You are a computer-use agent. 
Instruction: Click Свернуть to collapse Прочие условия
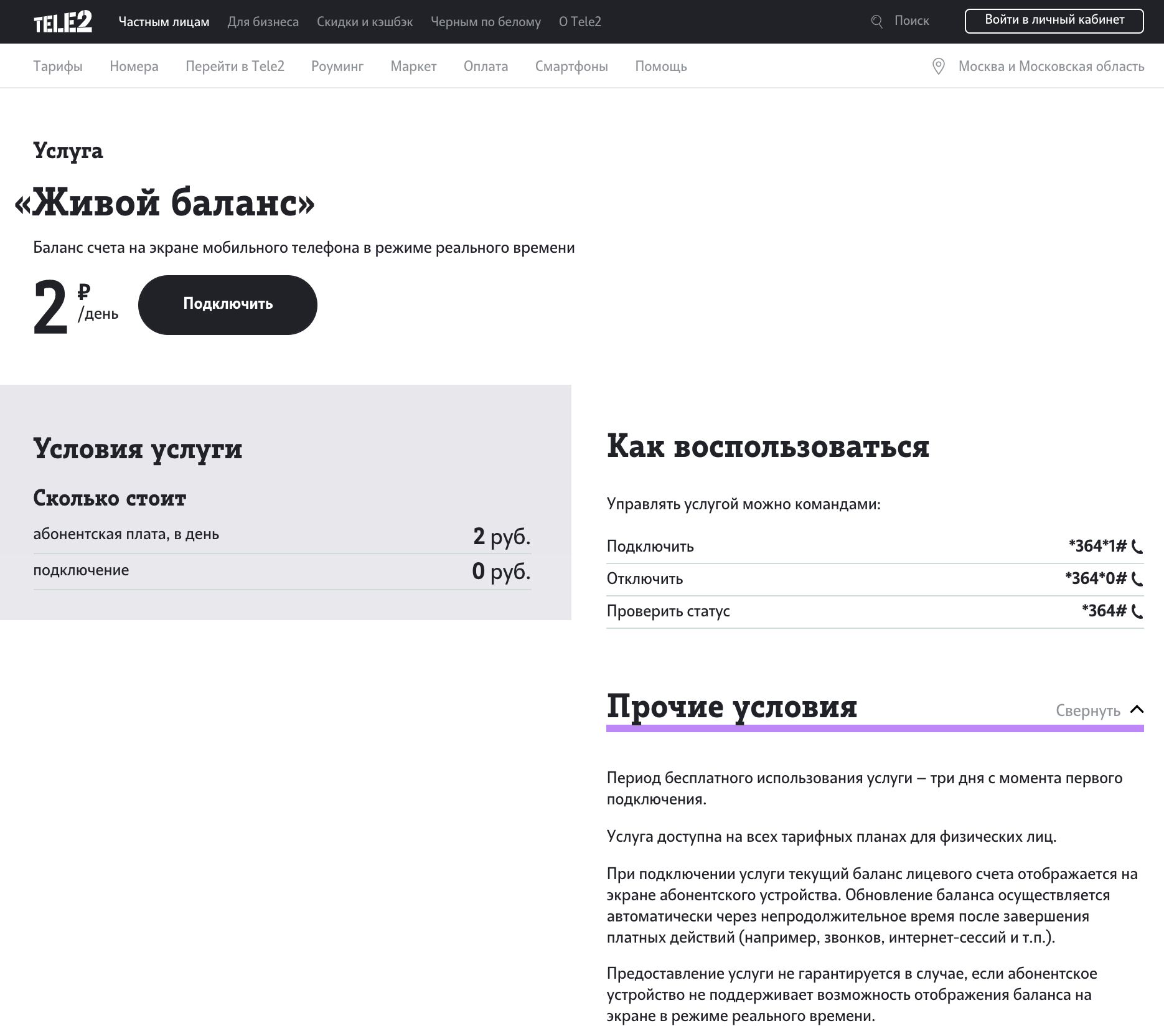click(x=1087, y=710)
